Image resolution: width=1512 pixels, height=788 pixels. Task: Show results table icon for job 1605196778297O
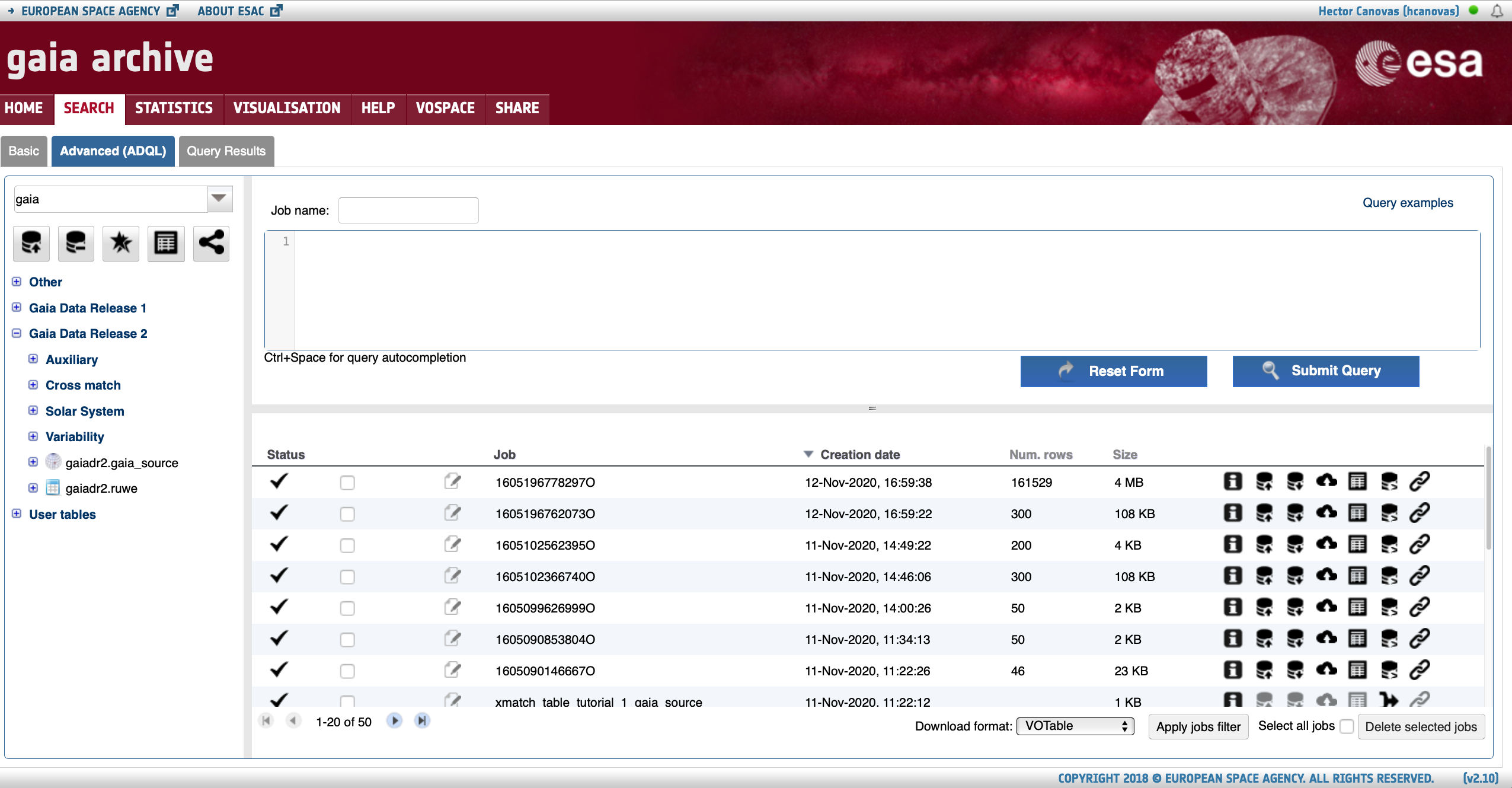(1357, 481)
